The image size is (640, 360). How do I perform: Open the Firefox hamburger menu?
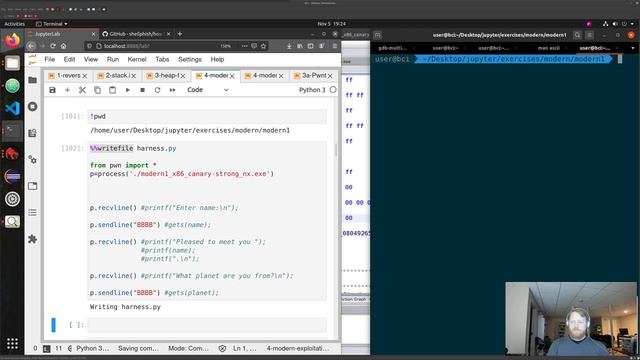pyautogui.click(x=335, y=46)
